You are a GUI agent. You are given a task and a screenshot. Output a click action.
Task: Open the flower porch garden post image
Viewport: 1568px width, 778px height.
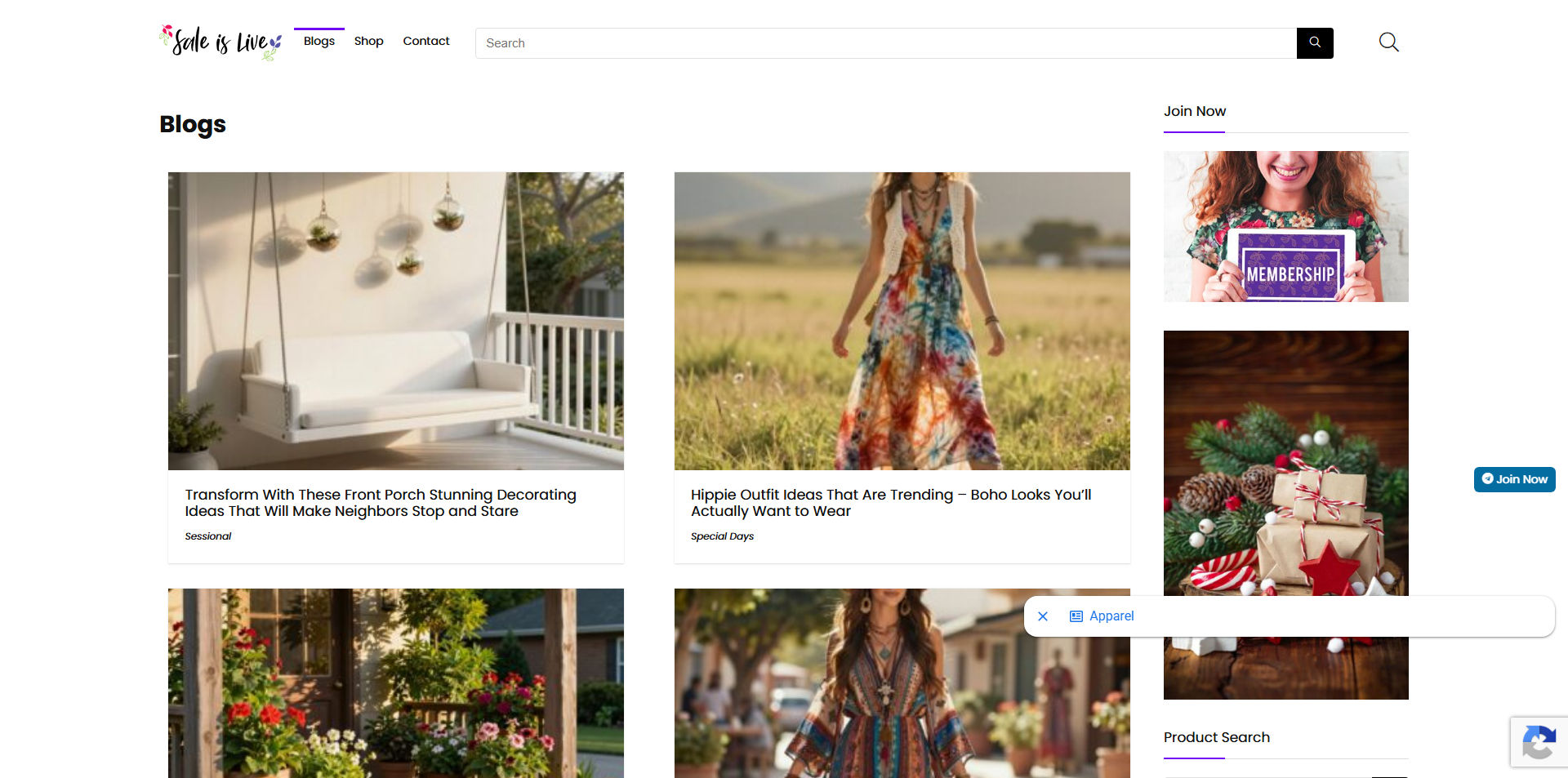tap(396, 683)
